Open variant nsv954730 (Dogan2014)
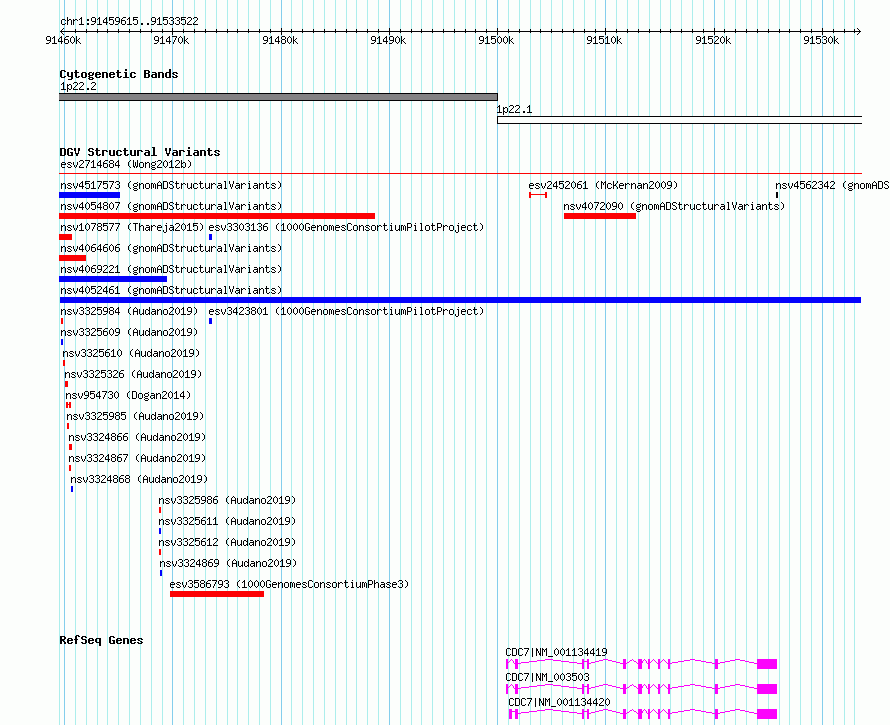890x725 pixels. coord(128,395)
